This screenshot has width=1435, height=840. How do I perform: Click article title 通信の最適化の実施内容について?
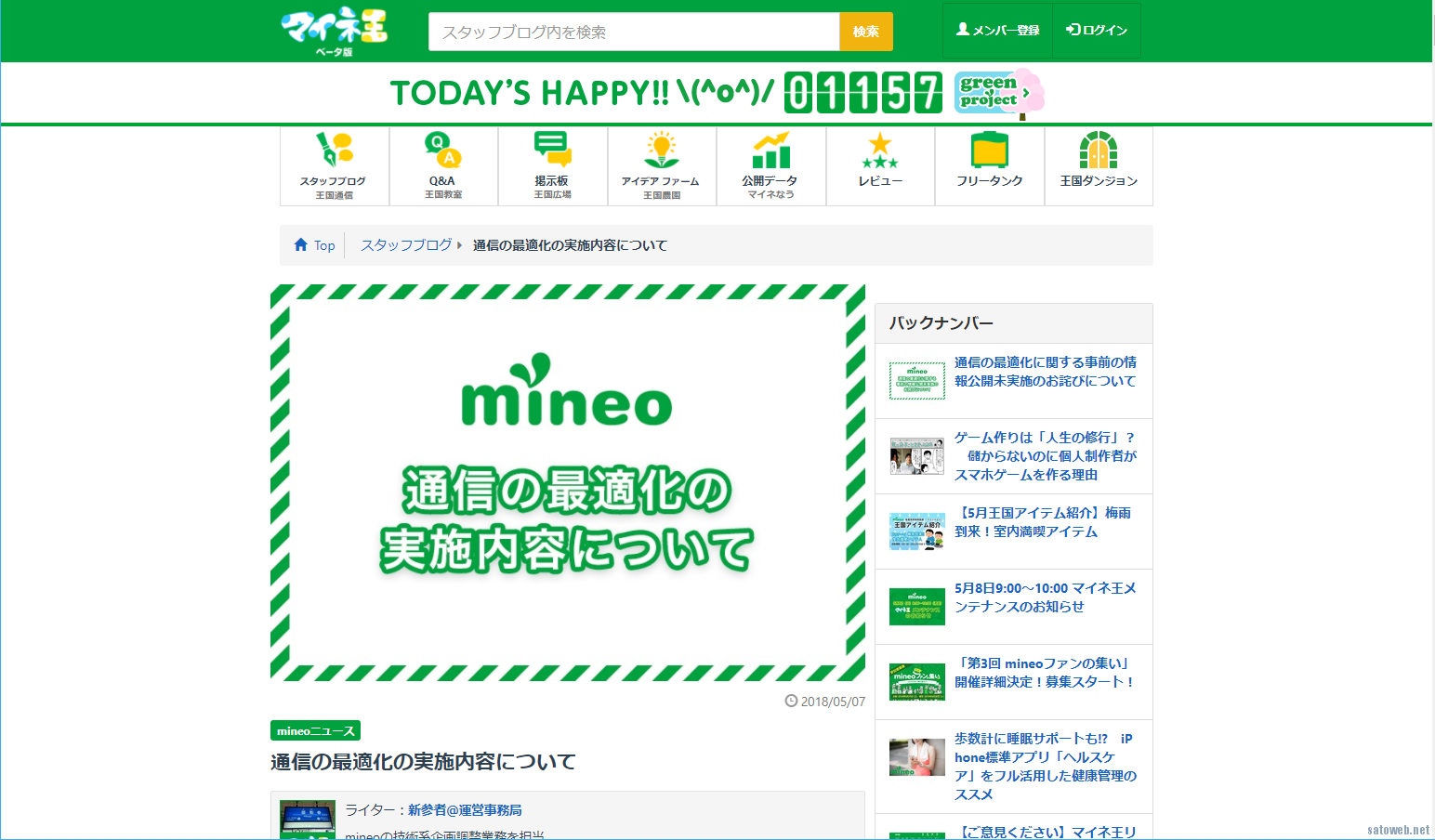(x=424, y=762)
